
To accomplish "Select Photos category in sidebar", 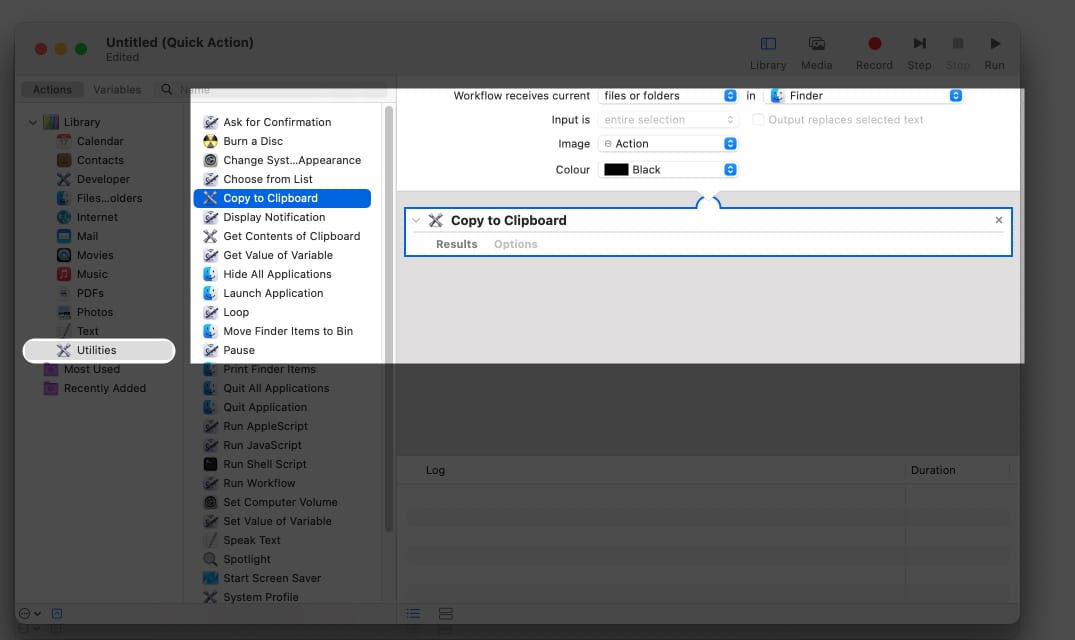I will pos(95,312).
